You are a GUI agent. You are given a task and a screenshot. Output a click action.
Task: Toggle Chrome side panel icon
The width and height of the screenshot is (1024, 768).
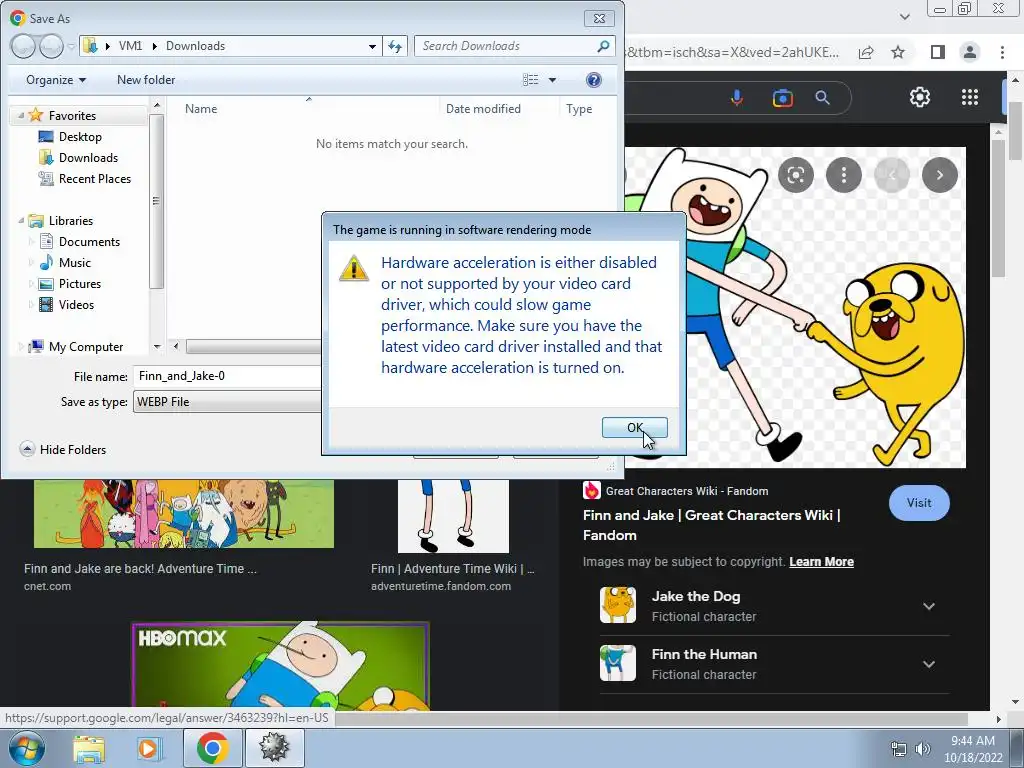pos(938,52)
